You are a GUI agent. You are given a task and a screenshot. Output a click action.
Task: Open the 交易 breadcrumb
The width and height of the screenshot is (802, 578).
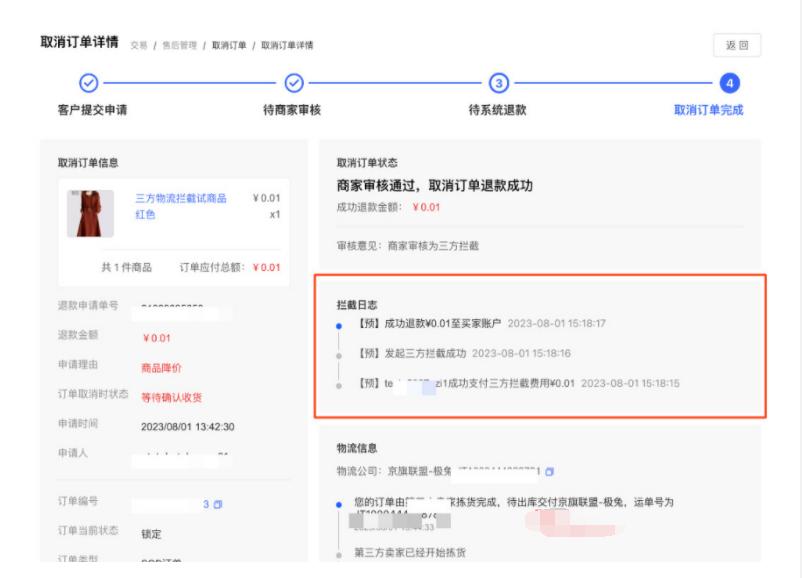(x=139, y=45)
